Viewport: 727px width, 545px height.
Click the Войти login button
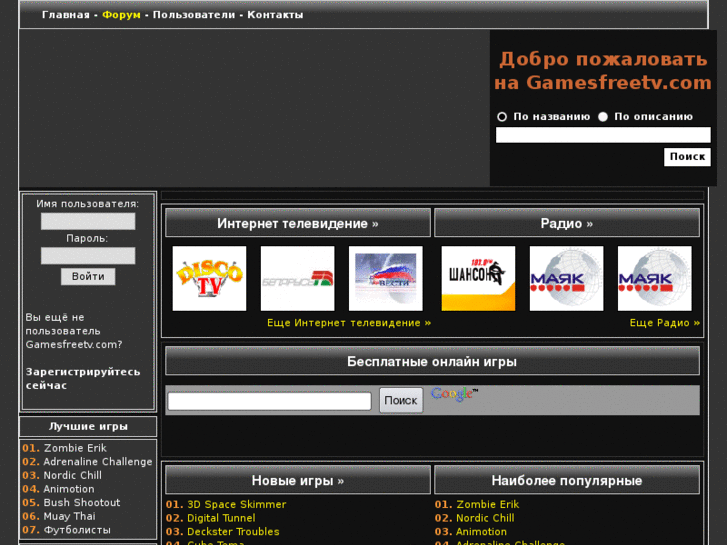[x=88, y=276]
